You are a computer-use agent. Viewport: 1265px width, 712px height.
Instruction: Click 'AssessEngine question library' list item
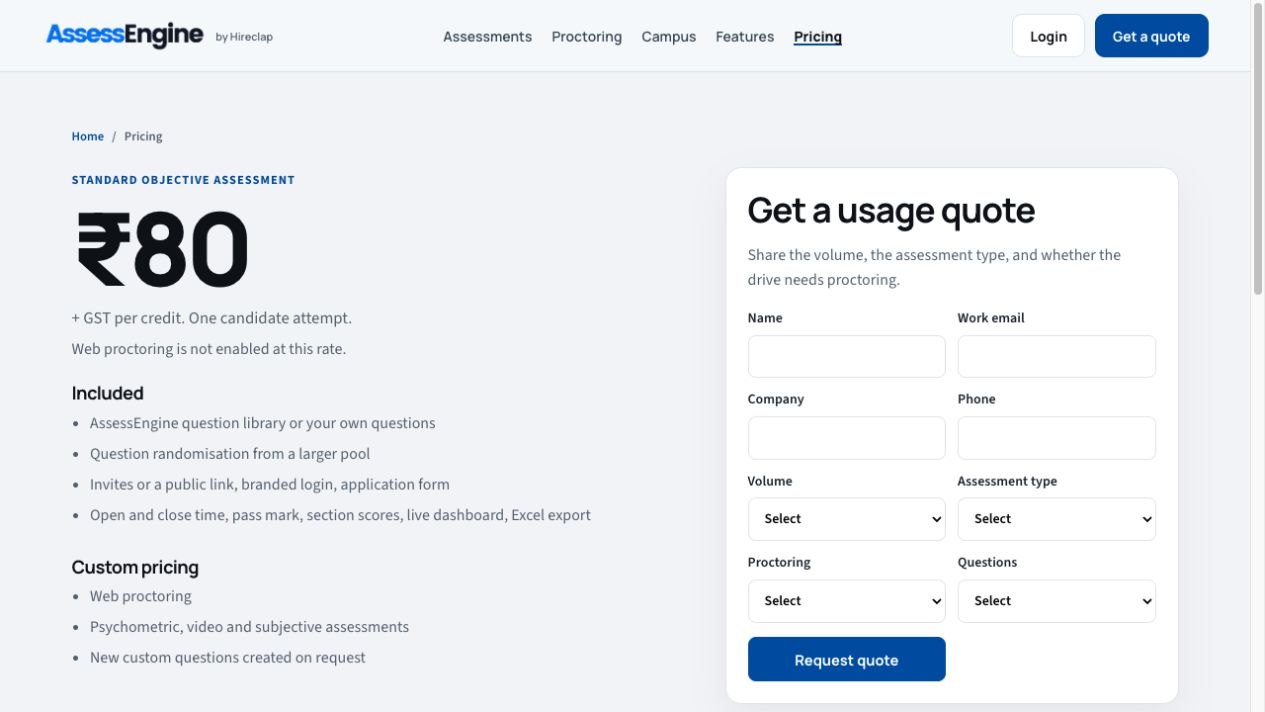pos(263,423)
